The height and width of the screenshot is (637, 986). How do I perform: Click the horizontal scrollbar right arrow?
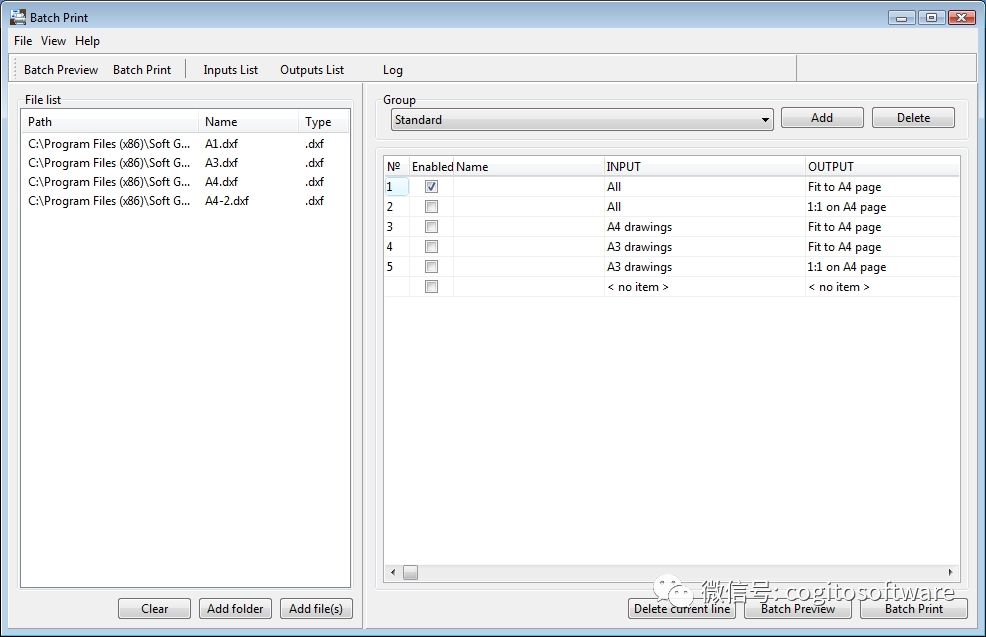click(950, 572)
